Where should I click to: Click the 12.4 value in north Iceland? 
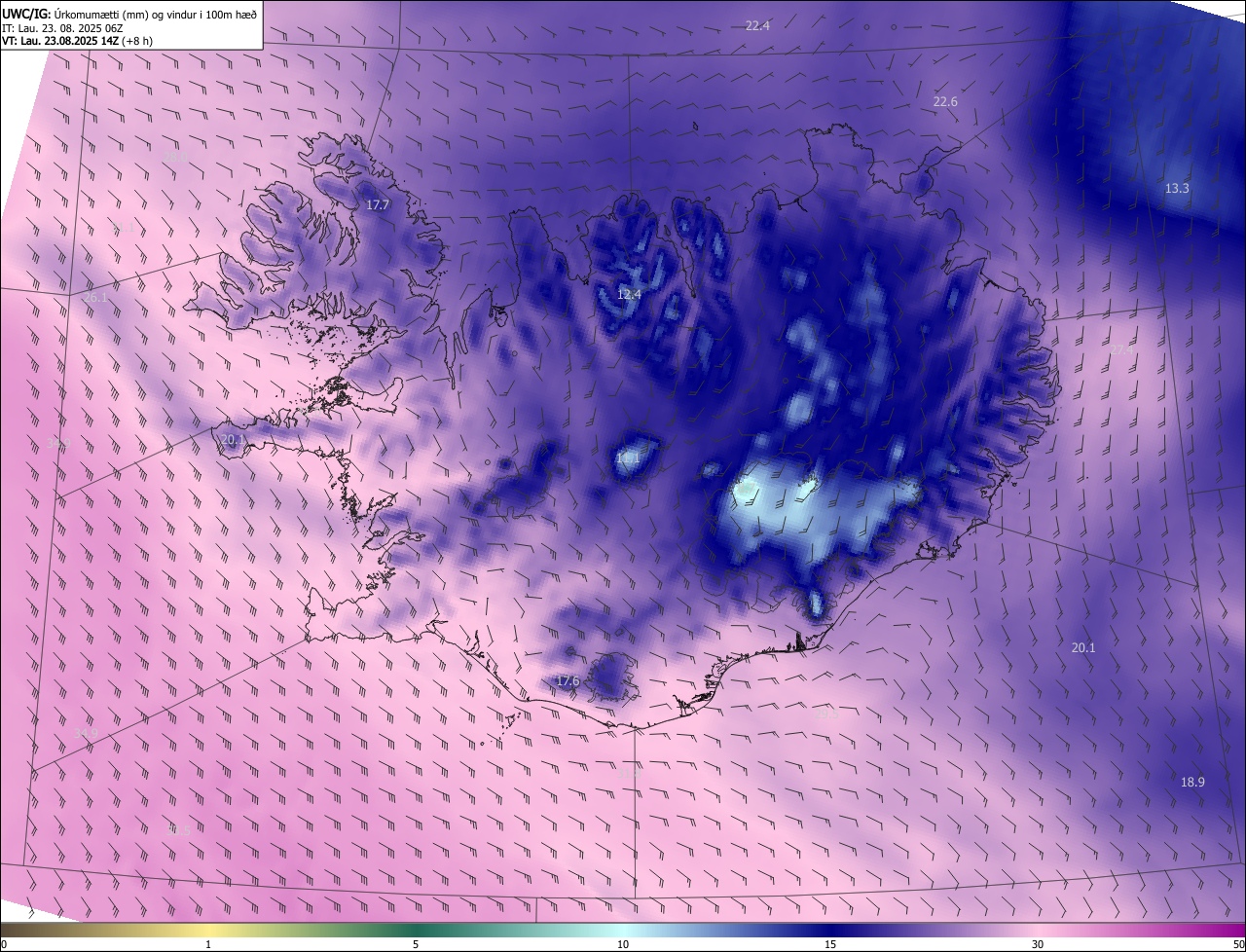click(x=630, y=294)
